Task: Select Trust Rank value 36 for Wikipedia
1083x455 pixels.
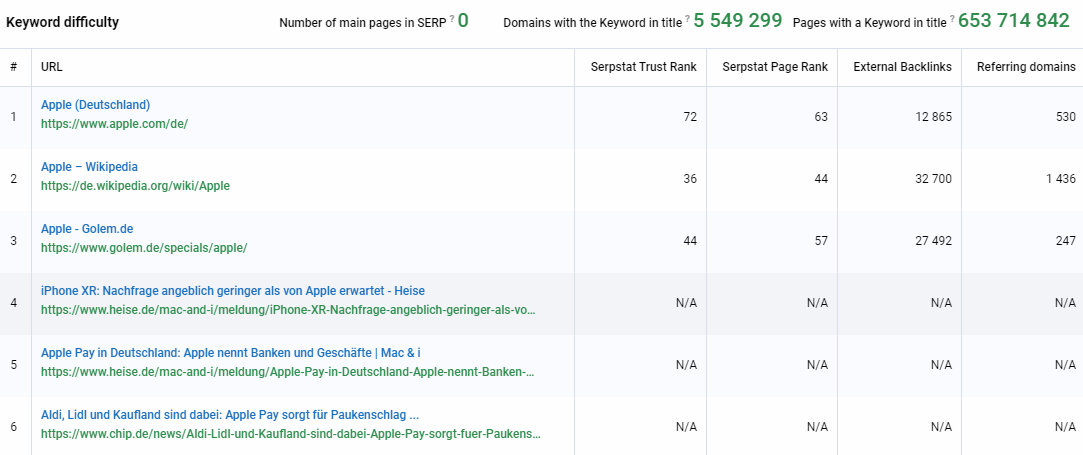Action: tap(690, 179)
